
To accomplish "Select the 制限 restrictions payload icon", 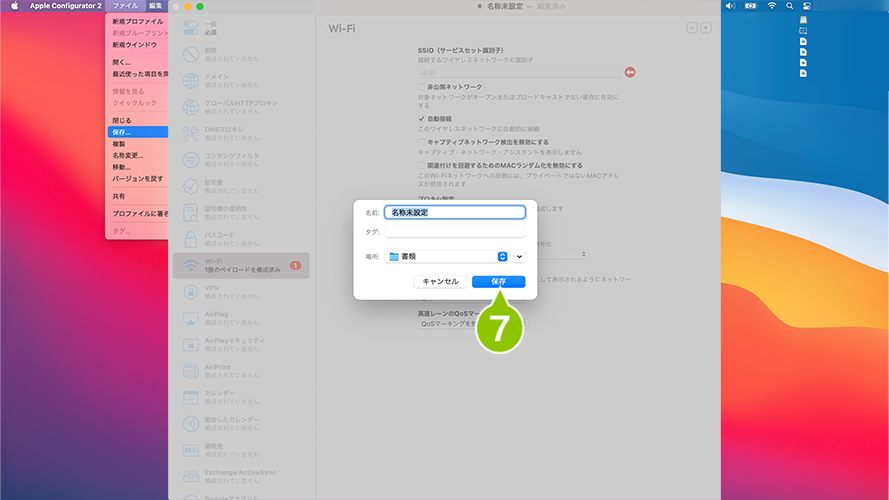I will (x=190, y=54).
